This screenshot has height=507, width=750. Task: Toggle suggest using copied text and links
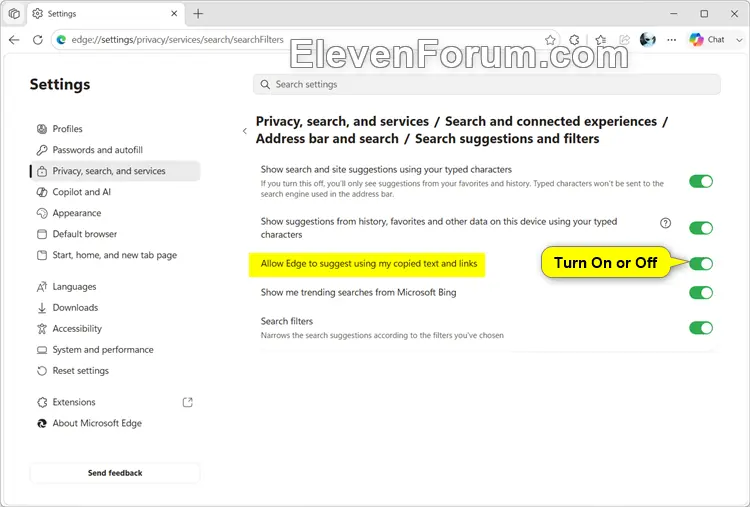[701, 264]
